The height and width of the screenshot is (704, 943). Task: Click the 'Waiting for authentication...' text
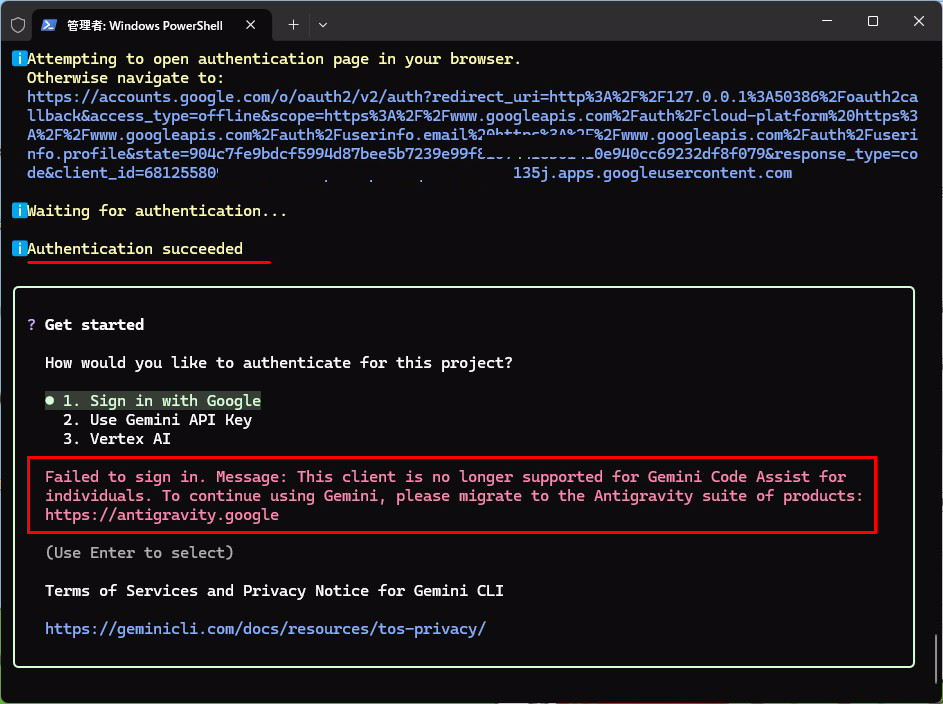coord(156,211)
